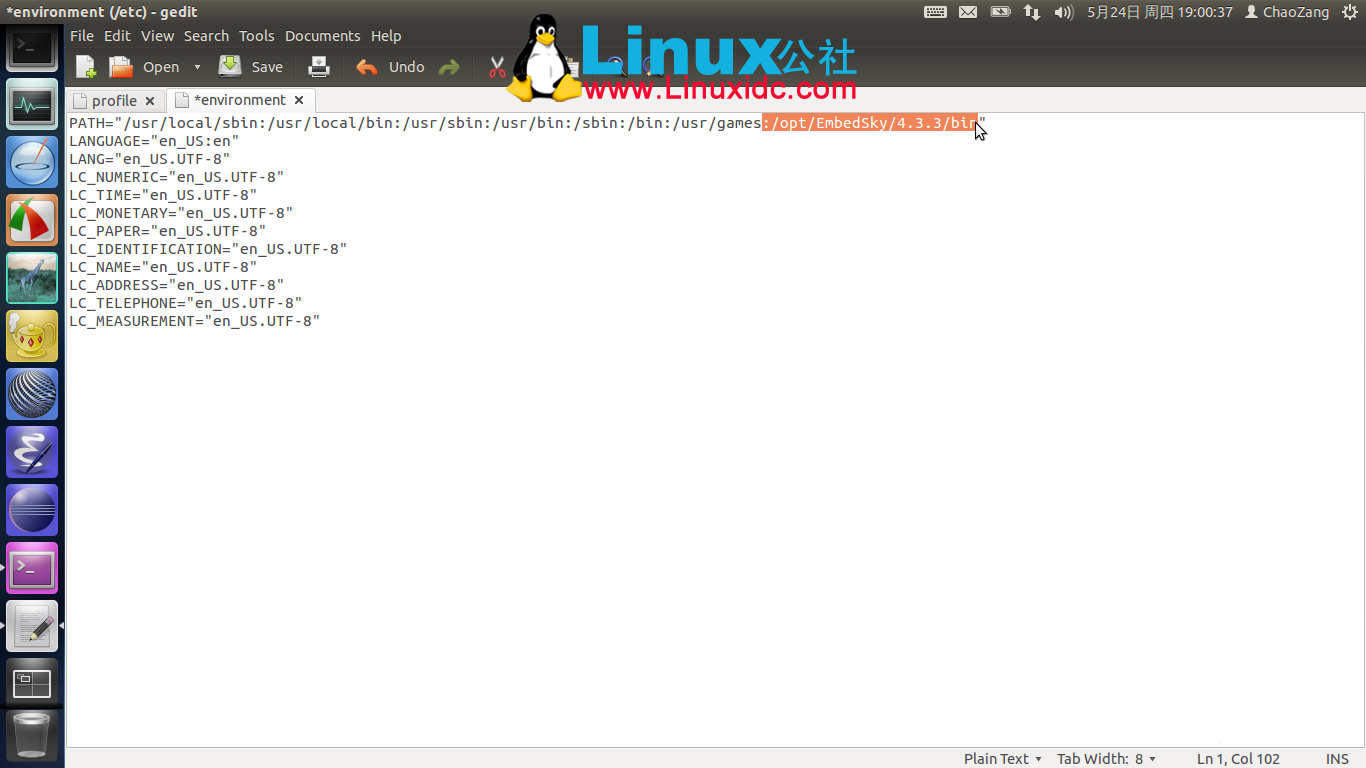Open the mail envelope indicator
1366x768 pixels.
pos(968,12)
